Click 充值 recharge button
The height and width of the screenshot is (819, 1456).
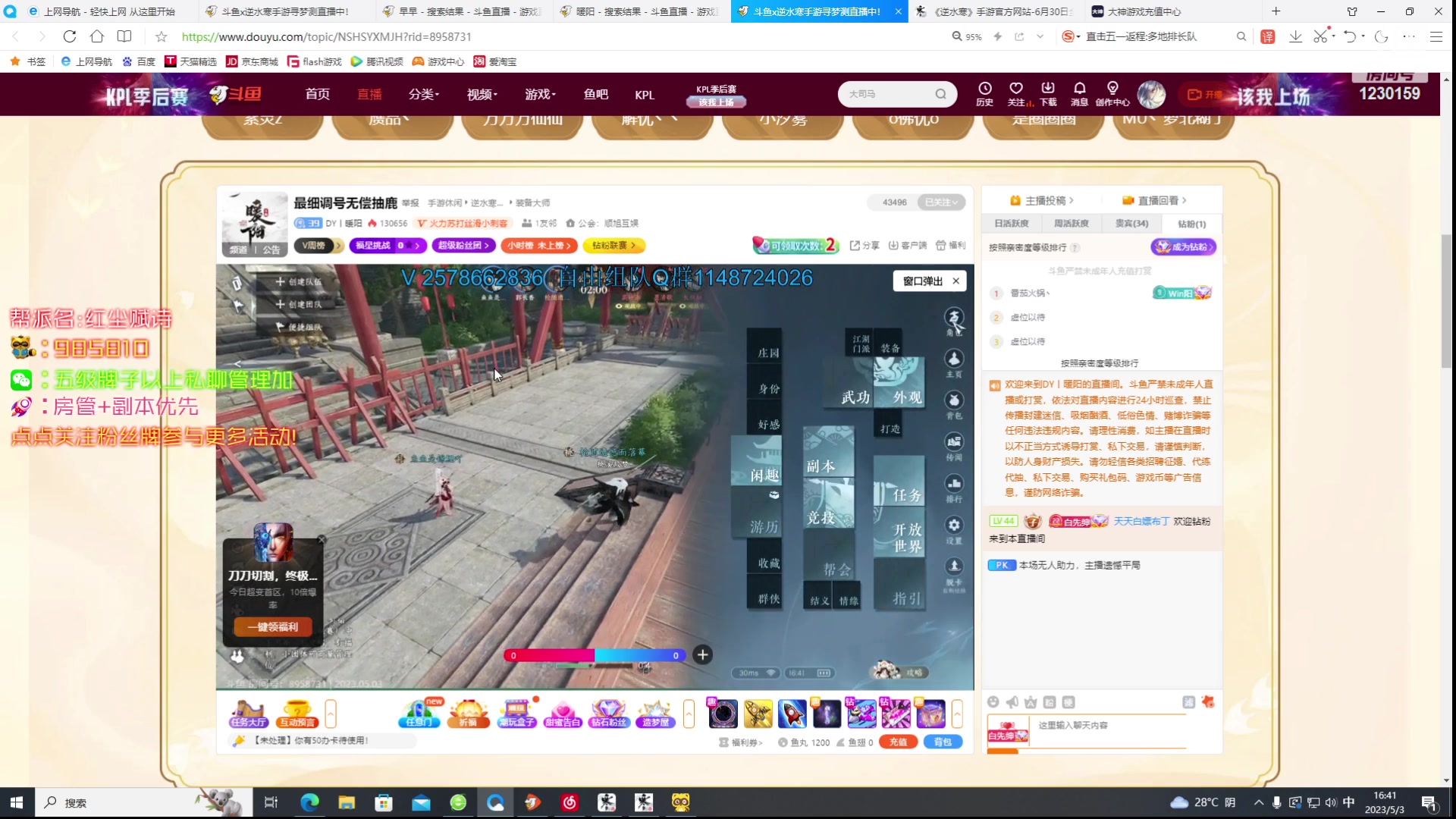(899, 742)
